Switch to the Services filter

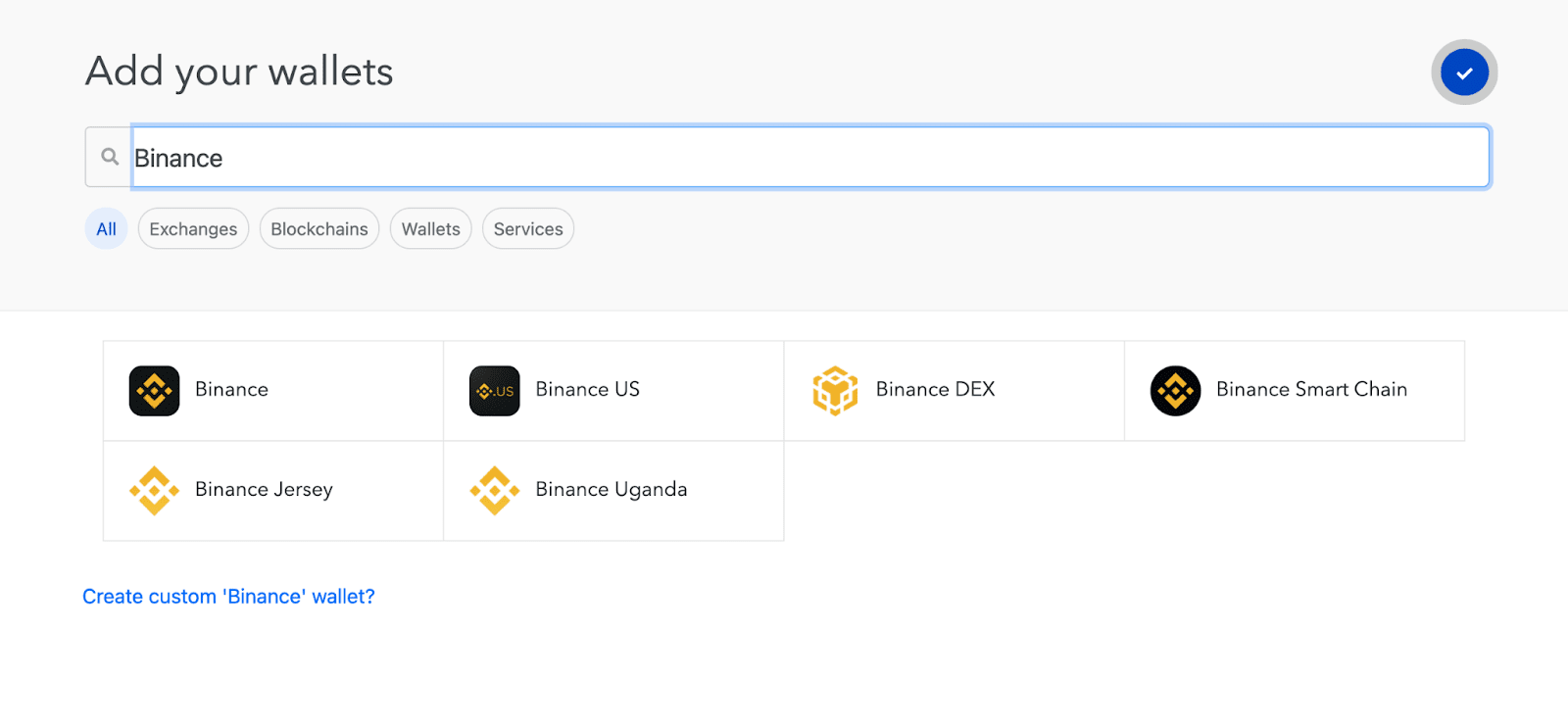(x=528, y=229)
